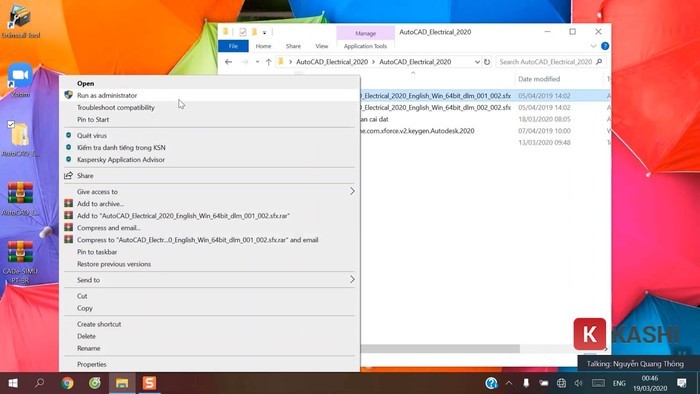Open Google Chrome from the taskbar

coord(67,383)
